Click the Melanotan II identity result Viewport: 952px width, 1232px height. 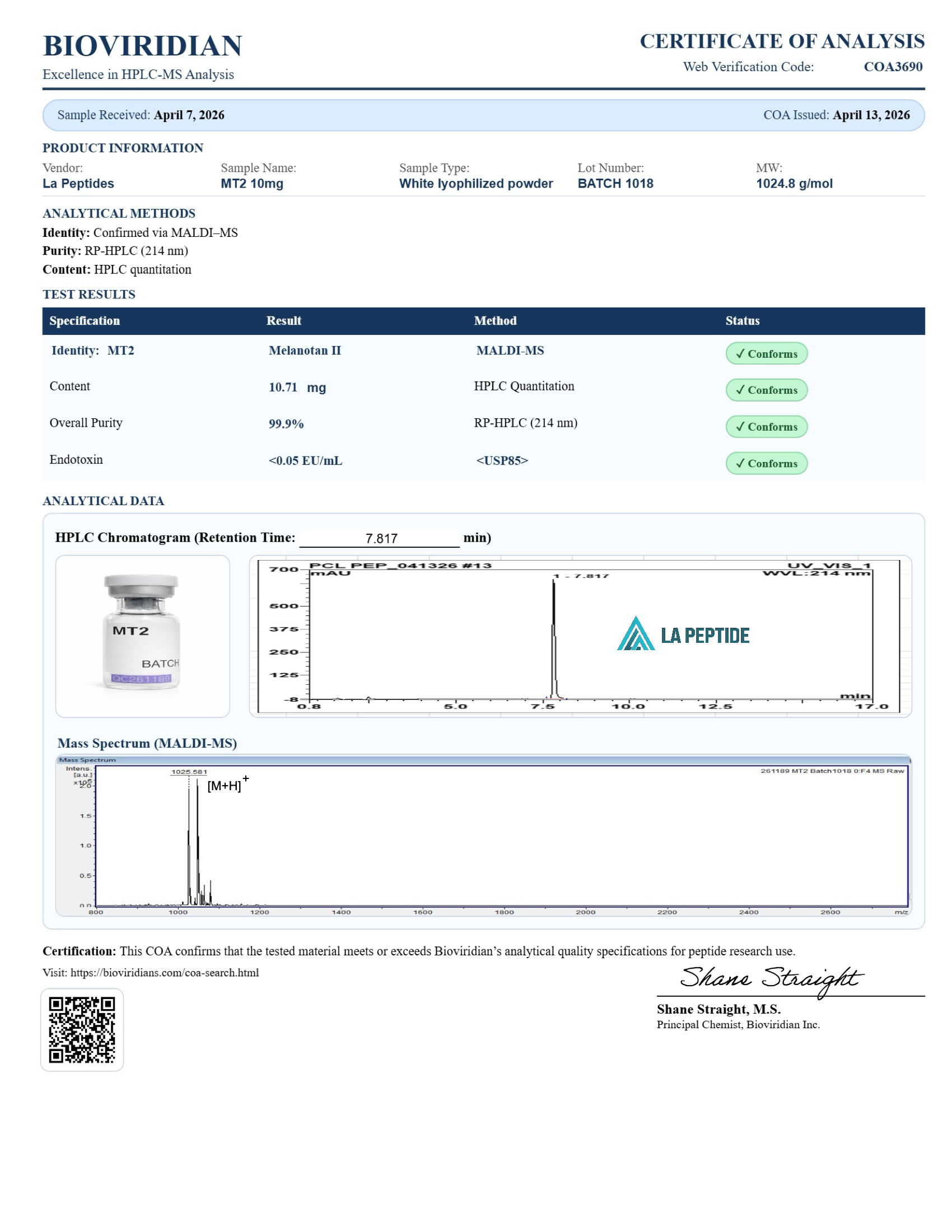[305, 351]
